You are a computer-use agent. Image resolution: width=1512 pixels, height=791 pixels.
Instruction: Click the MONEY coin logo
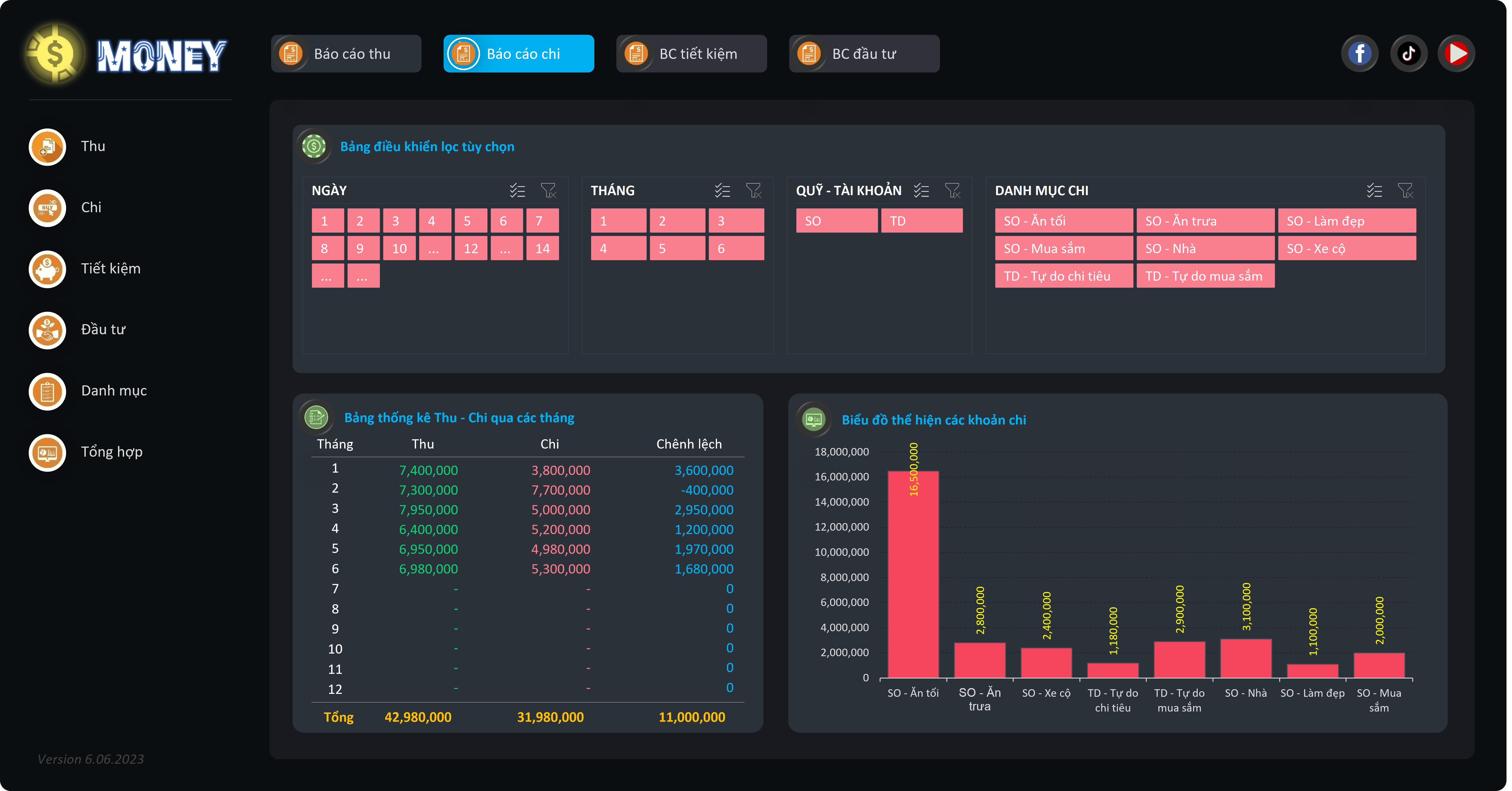click(55, 53)
